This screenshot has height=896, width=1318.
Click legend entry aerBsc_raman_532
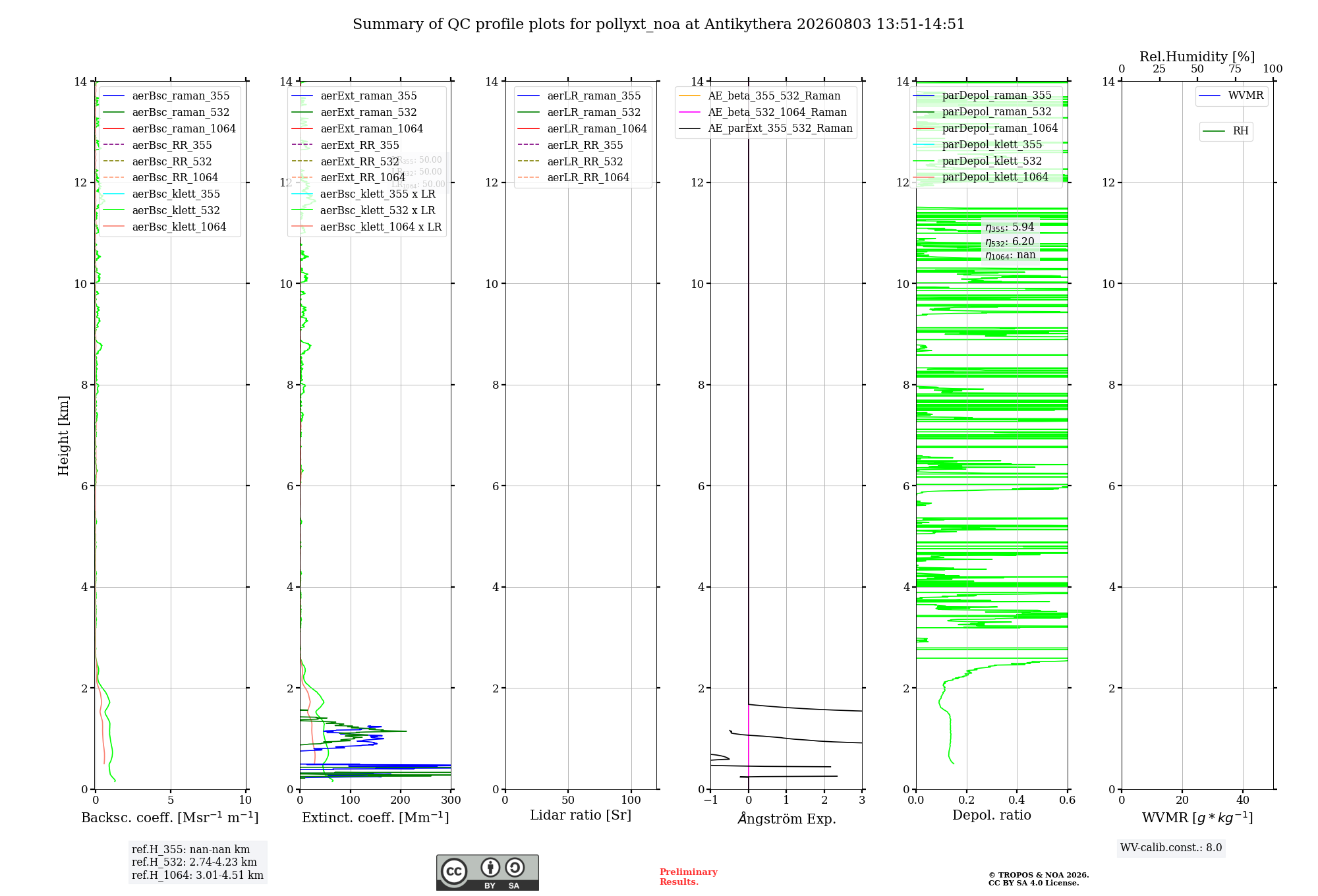pos(167,113)
